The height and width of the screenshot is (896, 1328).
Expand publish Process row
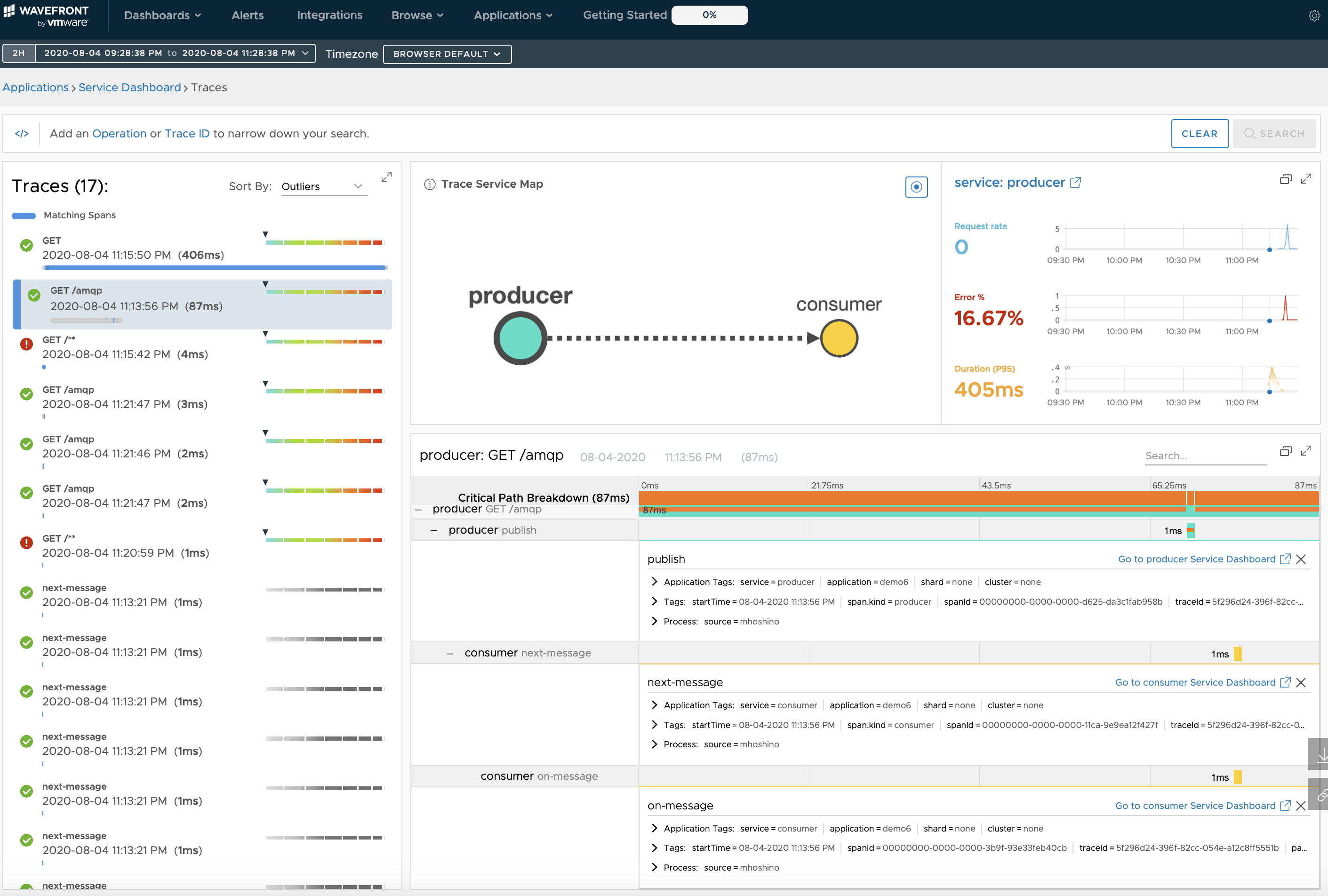point(654,621)
